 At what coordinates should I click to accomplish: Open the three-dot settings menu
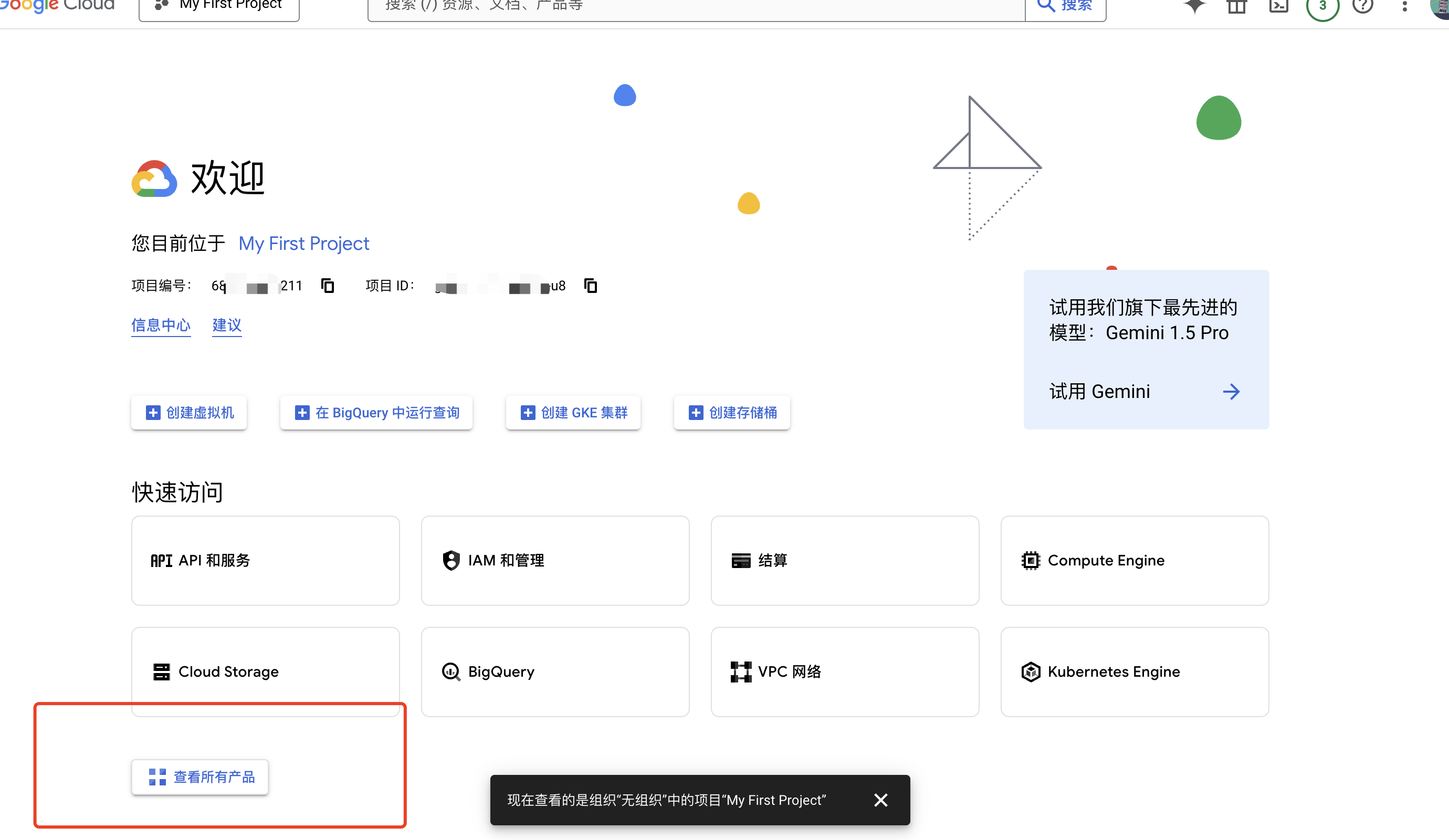point(1405,7)
